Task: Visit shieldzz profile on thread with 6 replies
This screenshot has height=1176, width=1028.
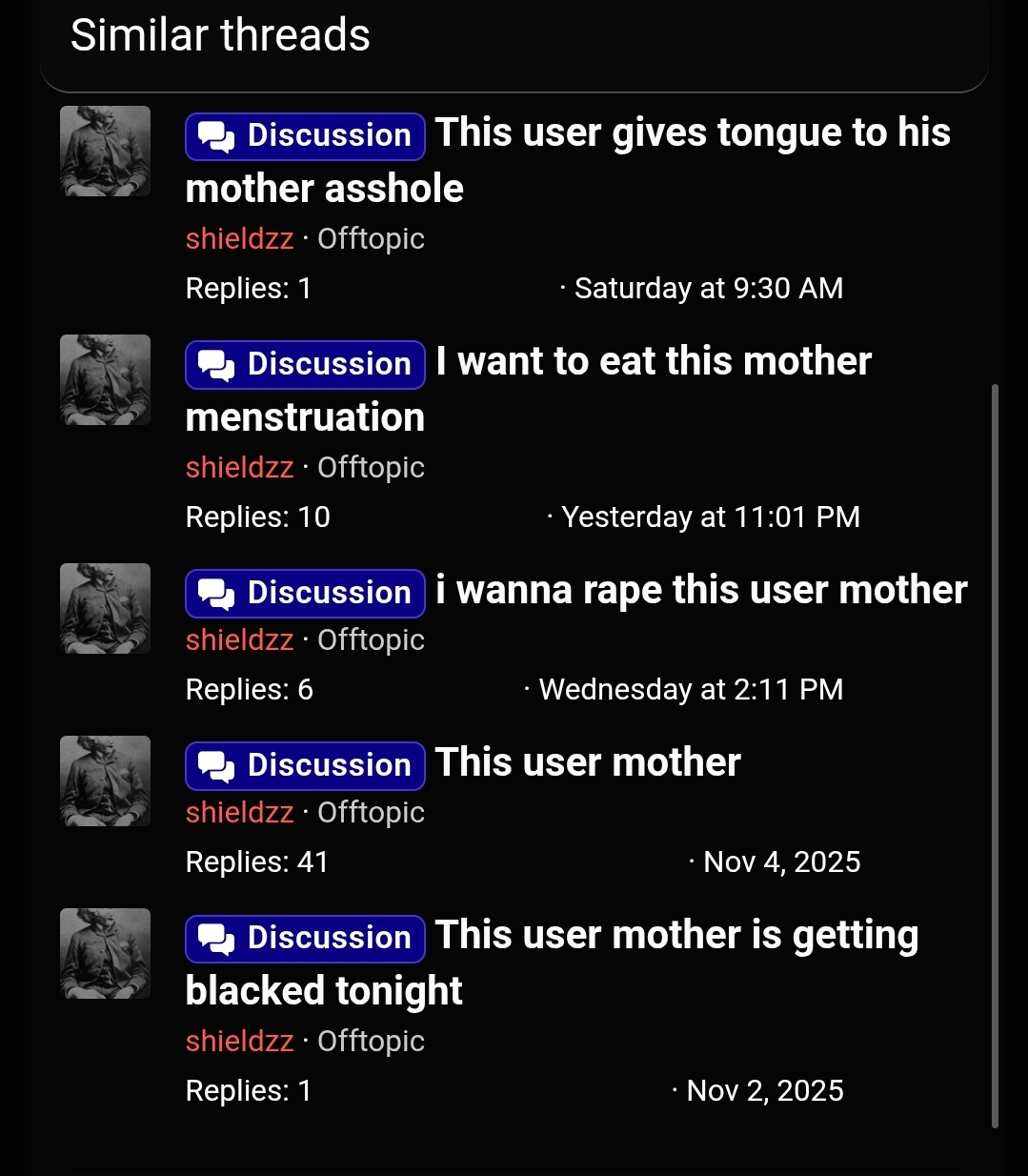Action: click(239, 639)
